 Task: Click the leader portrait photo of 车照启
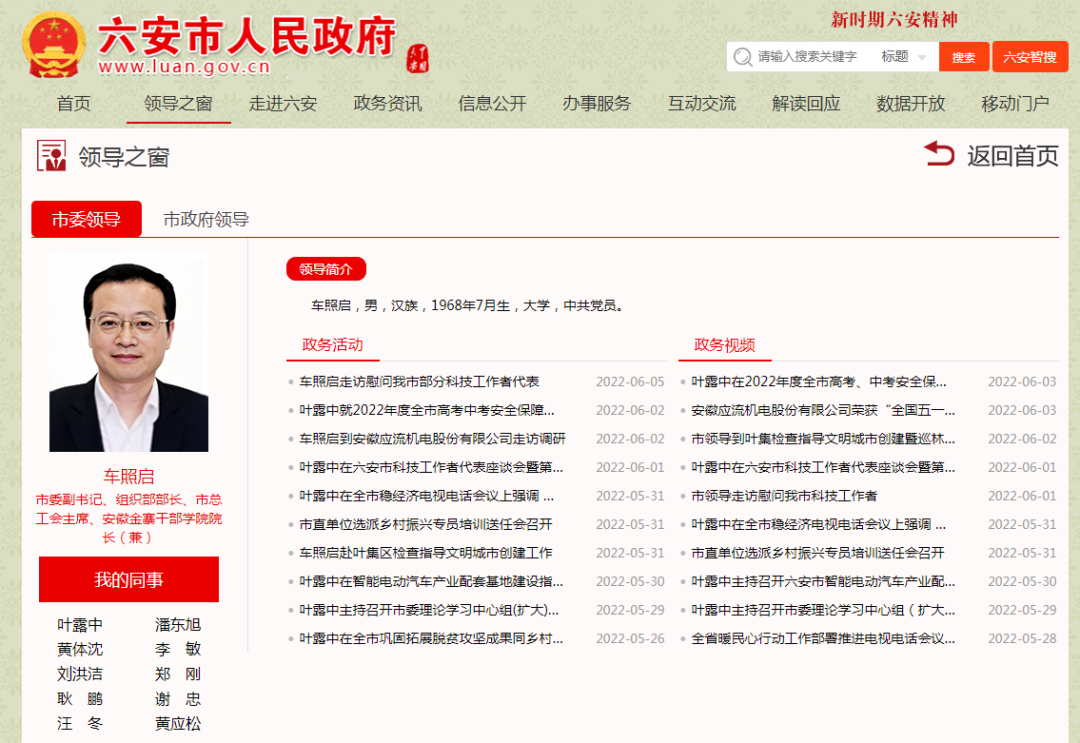(x=128, y=354)
